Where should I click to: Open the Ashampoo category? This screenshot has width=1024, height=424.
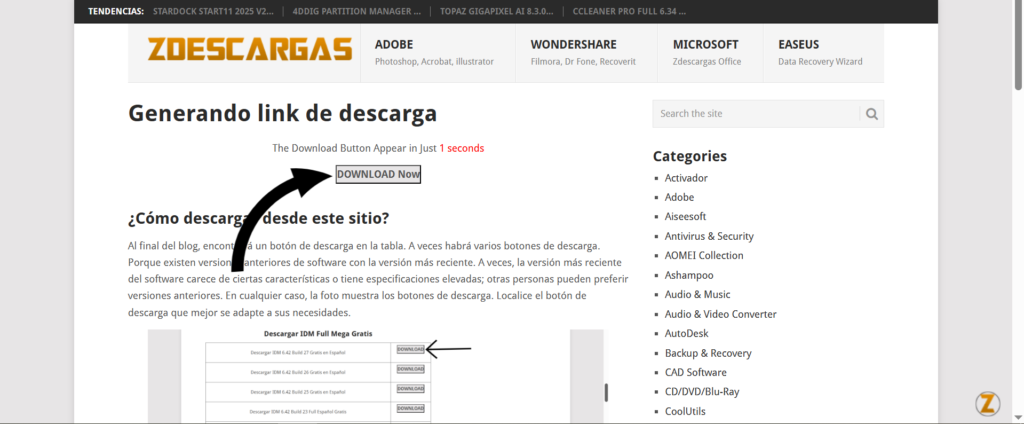[689, 275]
